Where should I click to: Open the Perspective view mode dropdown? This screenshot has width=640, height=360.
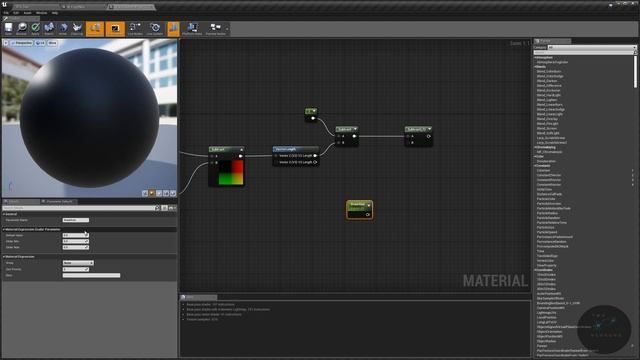point(22,43)
